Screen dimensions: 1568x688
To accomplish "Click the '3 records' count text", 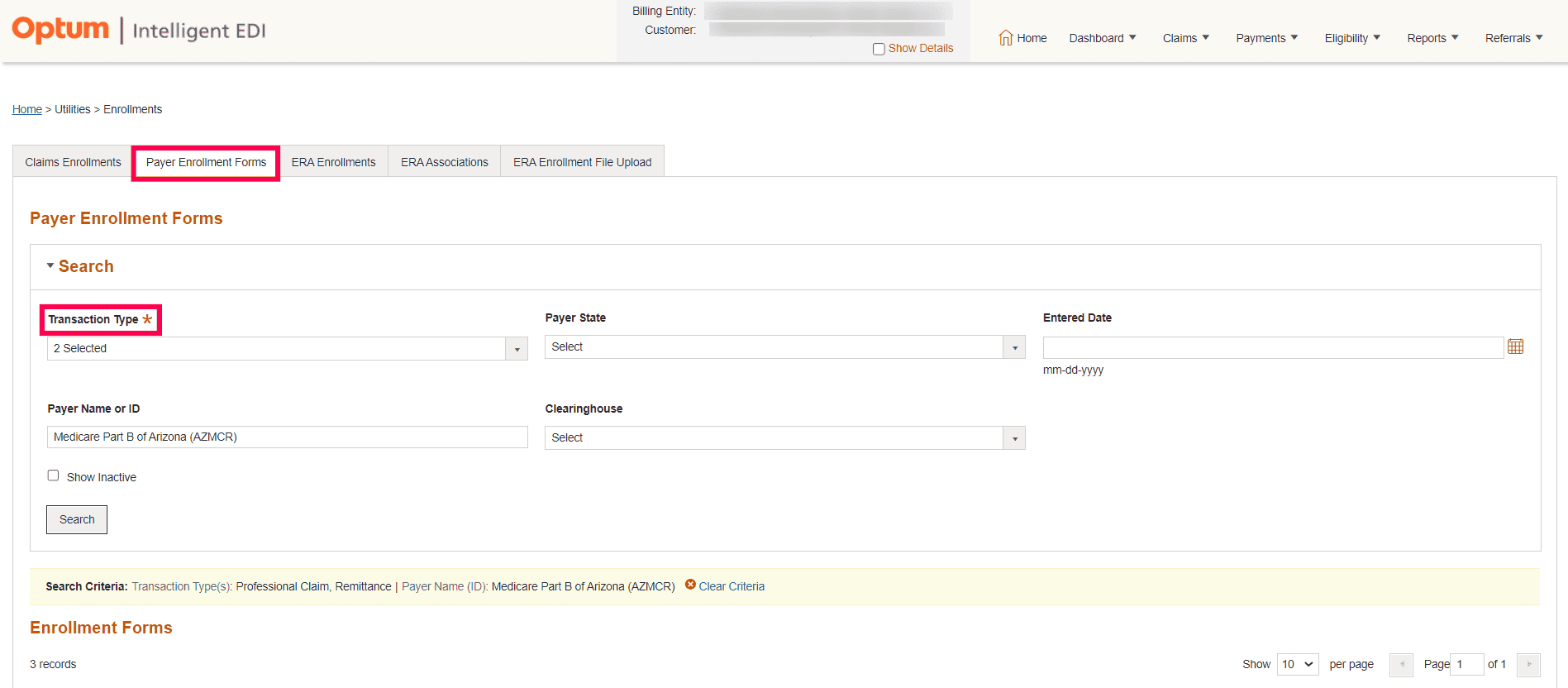I will coord(53,664).
